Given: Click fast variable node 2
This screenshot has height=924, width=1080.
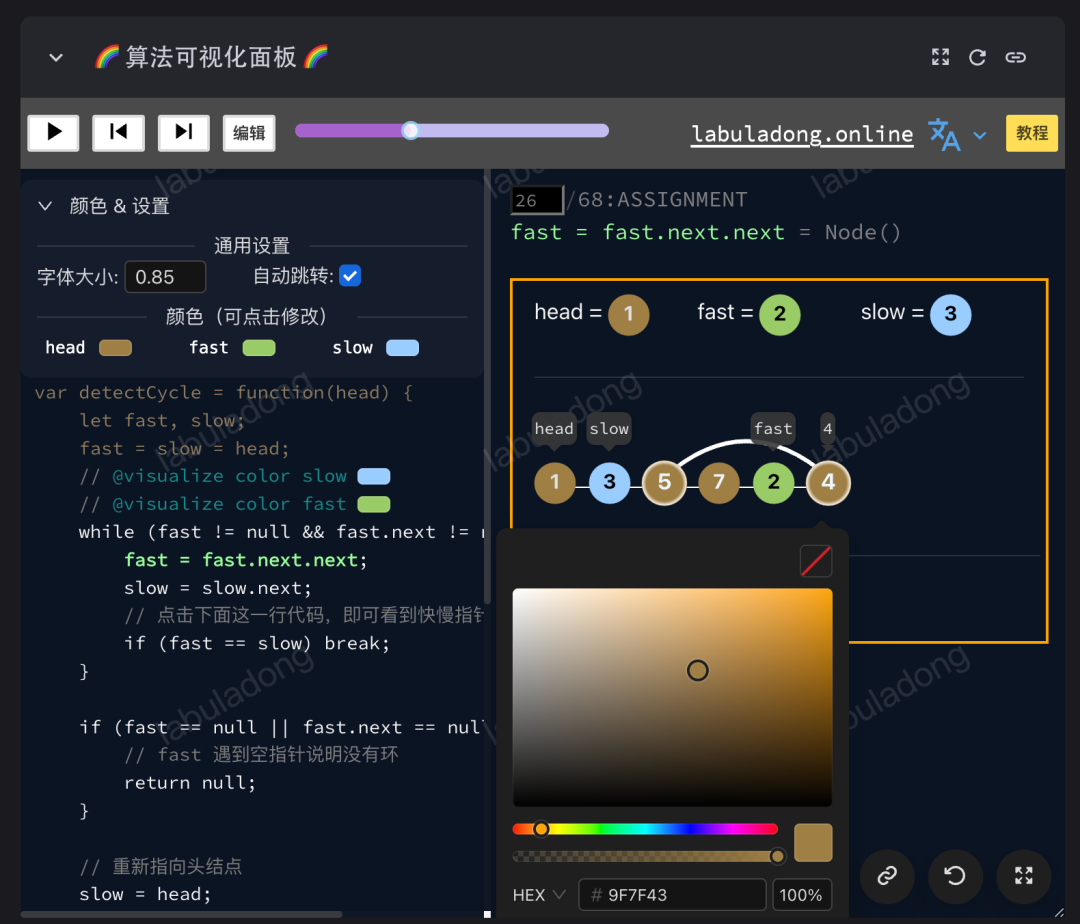Looking at the screenshot, I should click(x=780, y=315).
